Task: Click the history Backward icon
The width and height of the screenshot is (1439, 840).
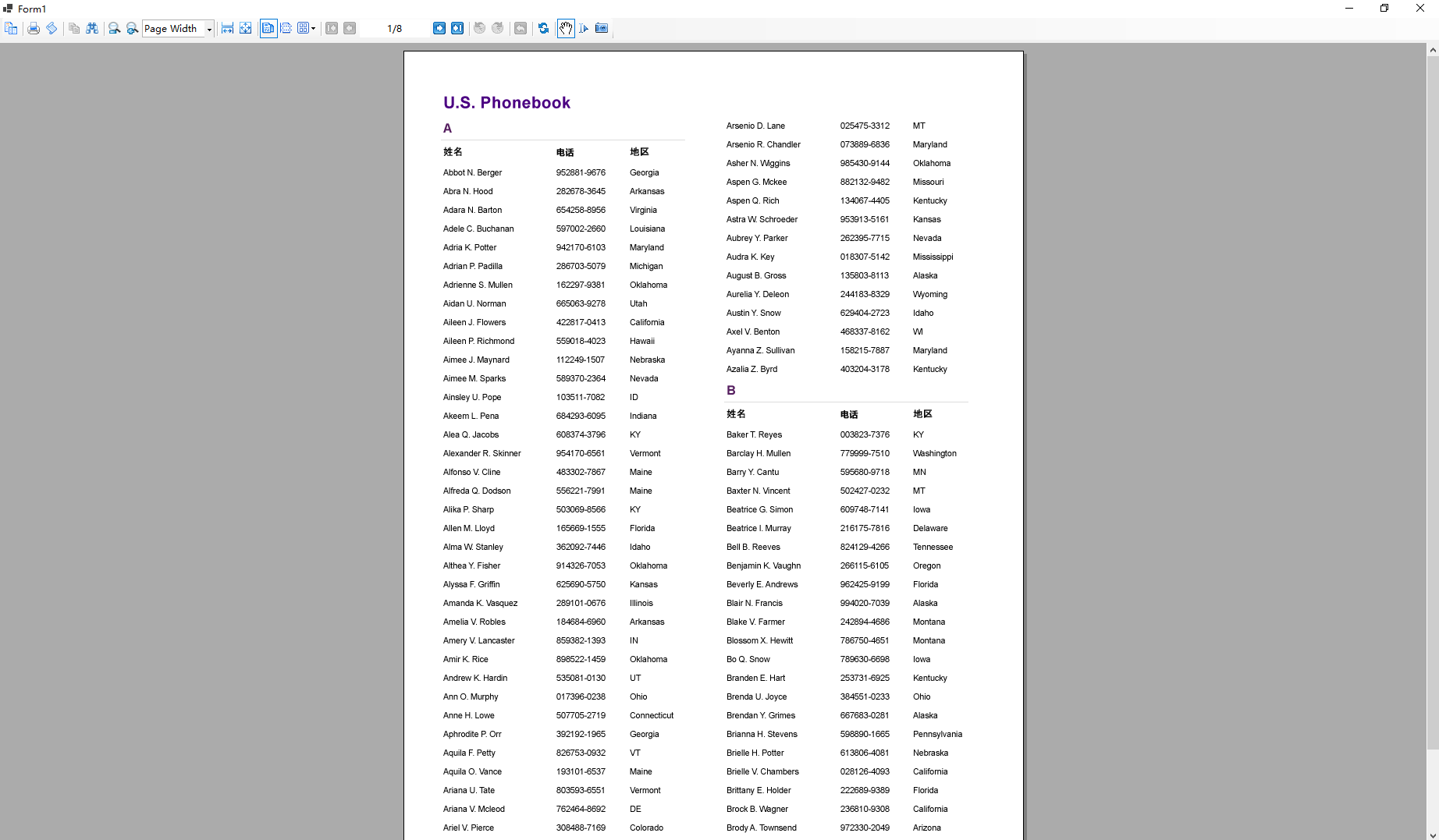Action: (x=479, y=28)
